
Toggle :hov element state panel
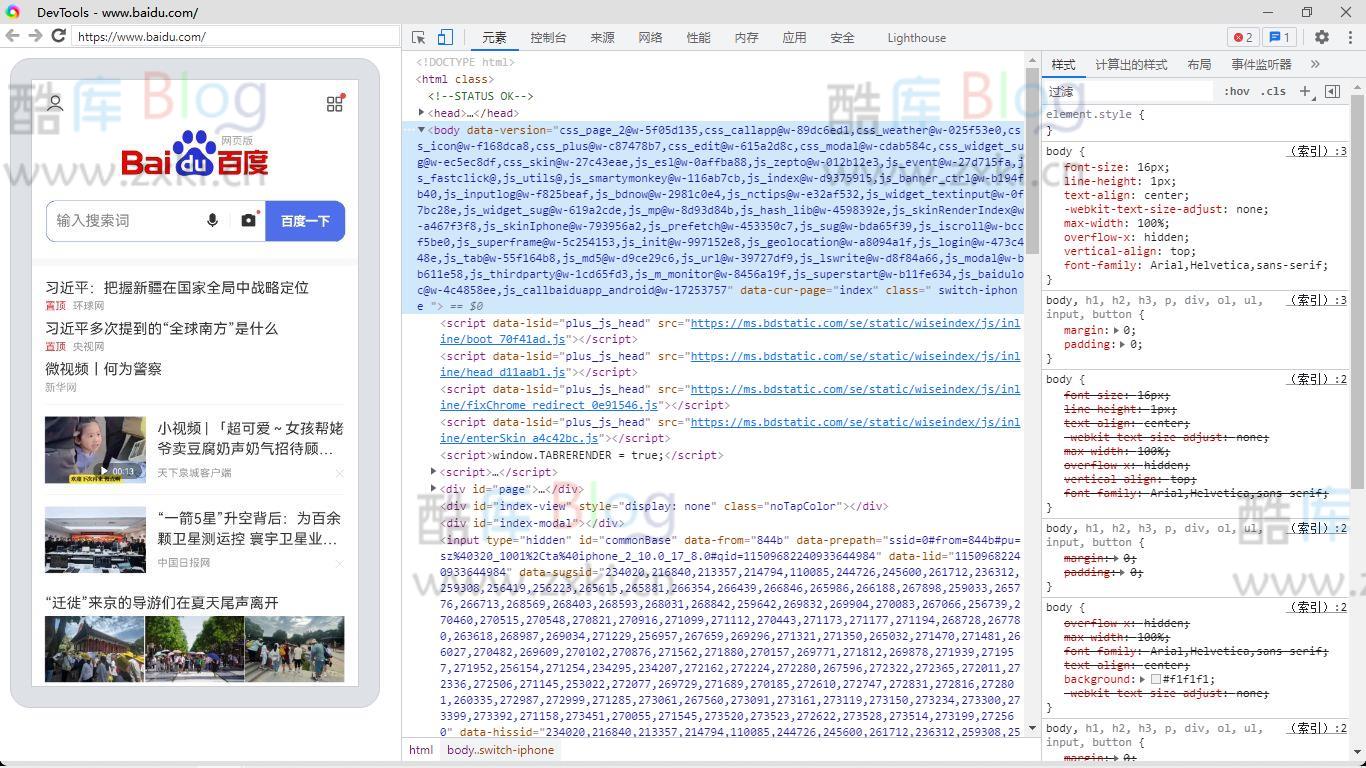[x=1237, y=91]
